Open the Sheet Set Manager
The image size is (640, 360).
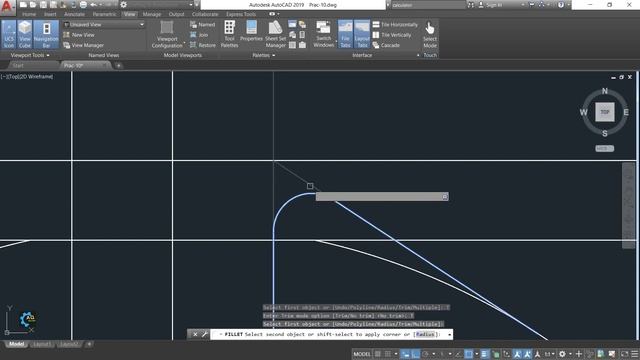coord(276,34)
